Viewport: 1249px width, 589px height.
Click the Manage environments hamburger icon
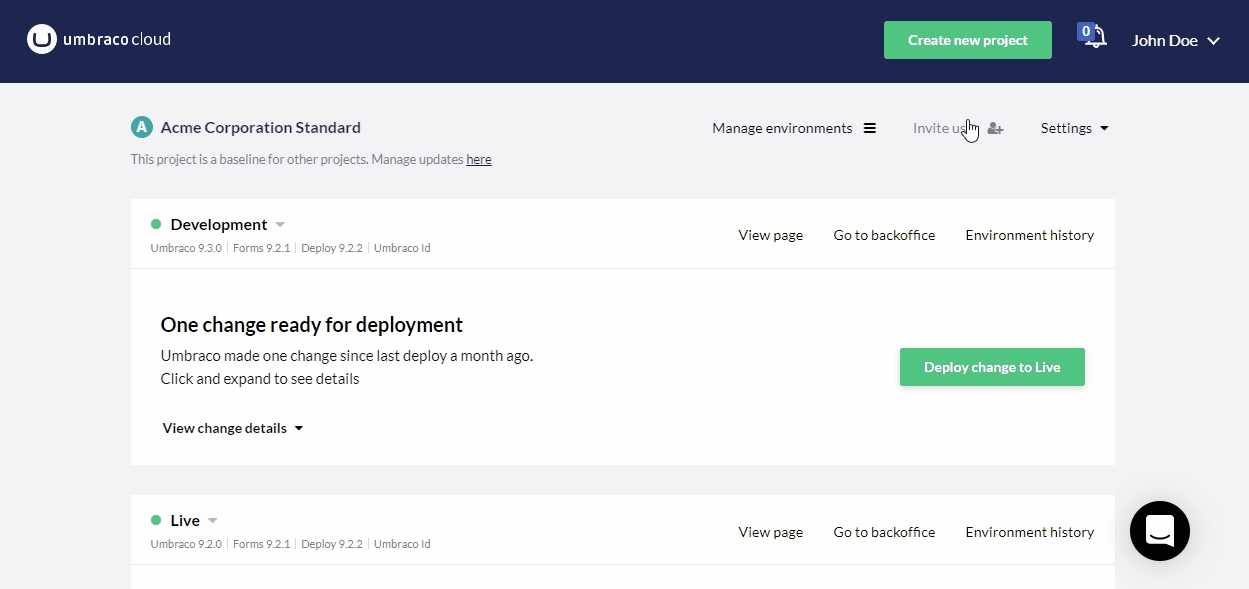870,128
